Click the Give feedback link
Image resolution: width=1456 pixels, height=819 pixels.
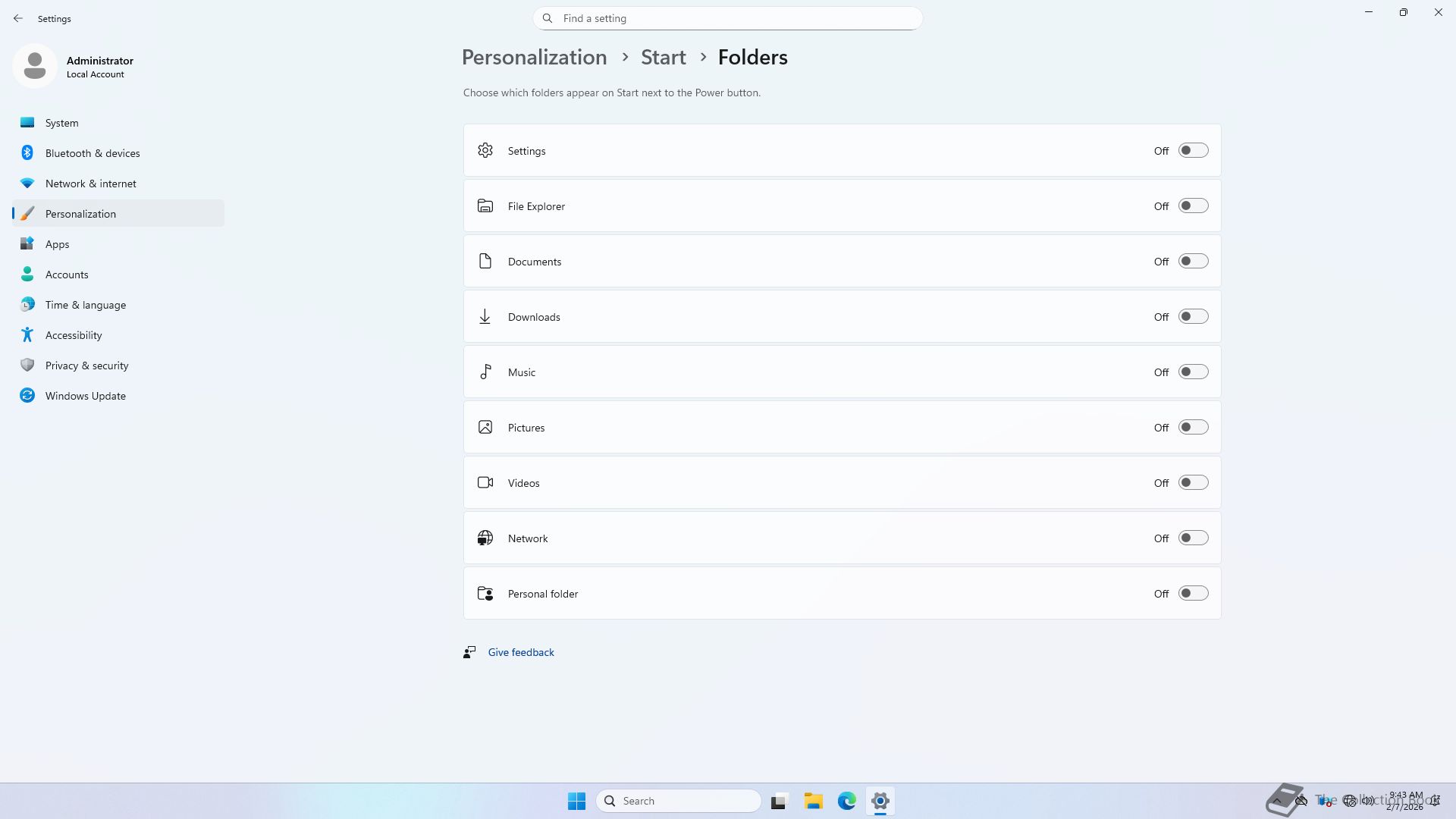click(520, 652)
